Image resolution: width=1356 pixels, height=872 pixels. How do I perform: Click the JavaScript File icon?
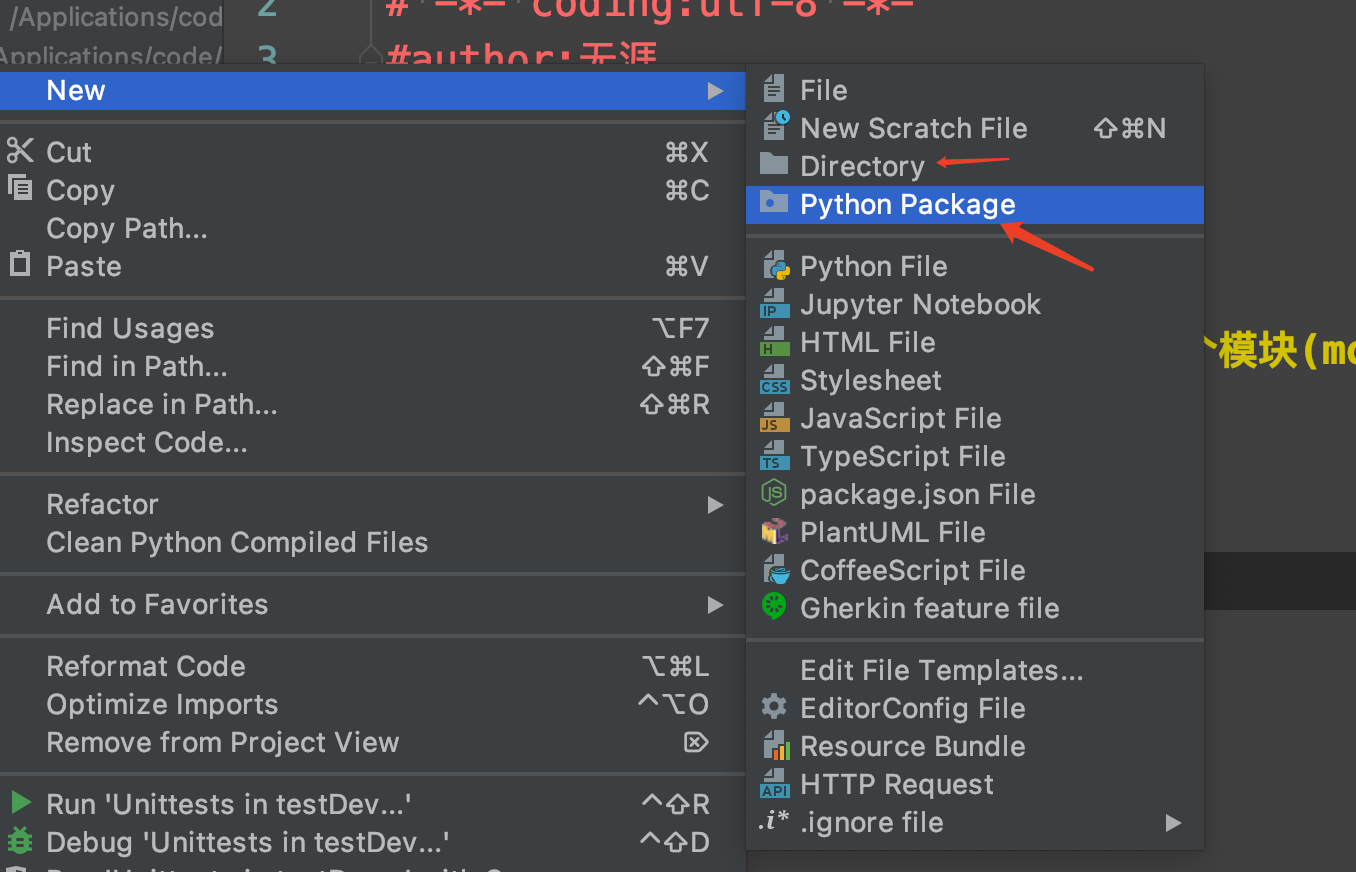tap(775, 419)
